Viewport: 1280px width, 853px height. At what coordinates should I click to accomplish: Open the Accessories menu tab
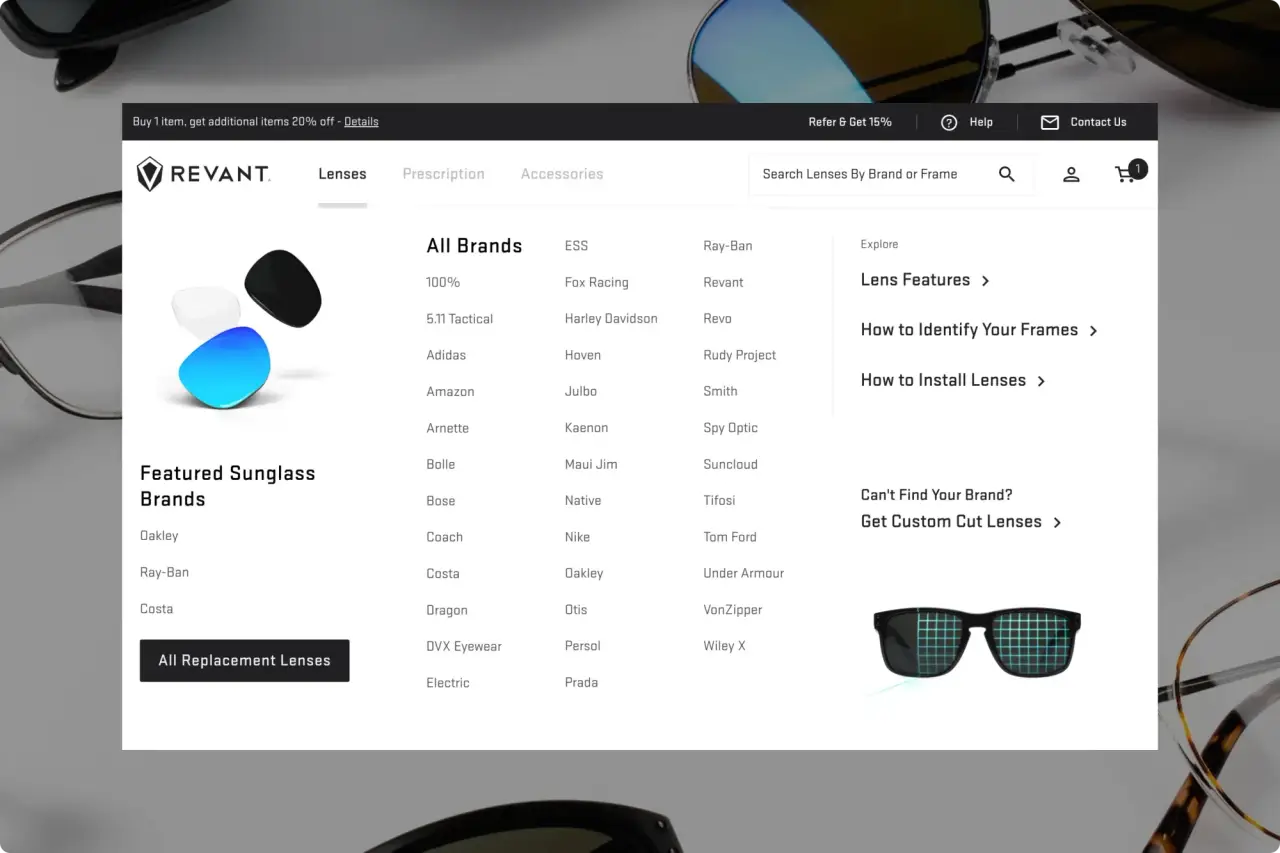click(x=562, y=174)
